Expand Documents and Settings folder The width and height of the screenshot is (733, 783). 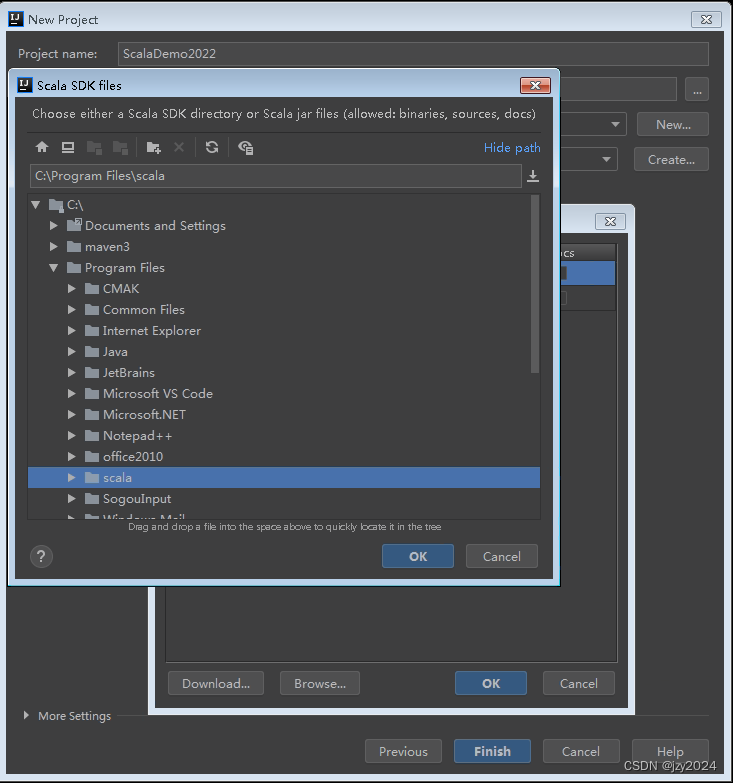click(x=53, y=226)
